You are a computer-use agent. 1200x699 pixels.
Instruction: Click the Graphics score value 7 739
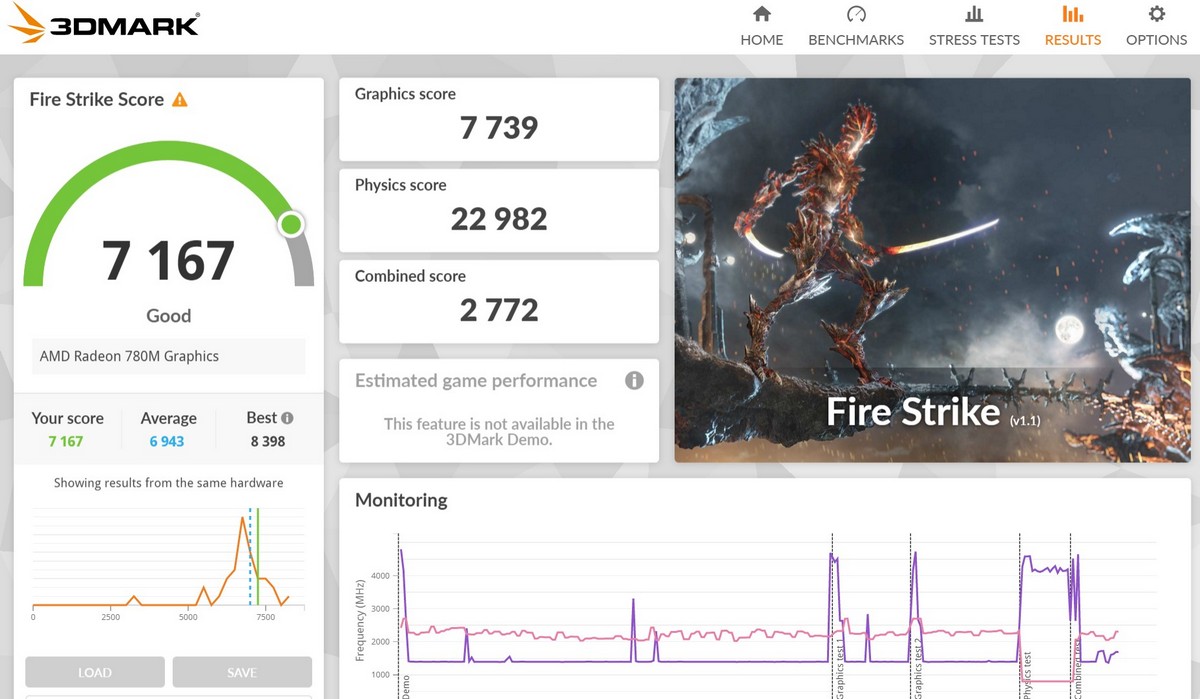point(499,128)
